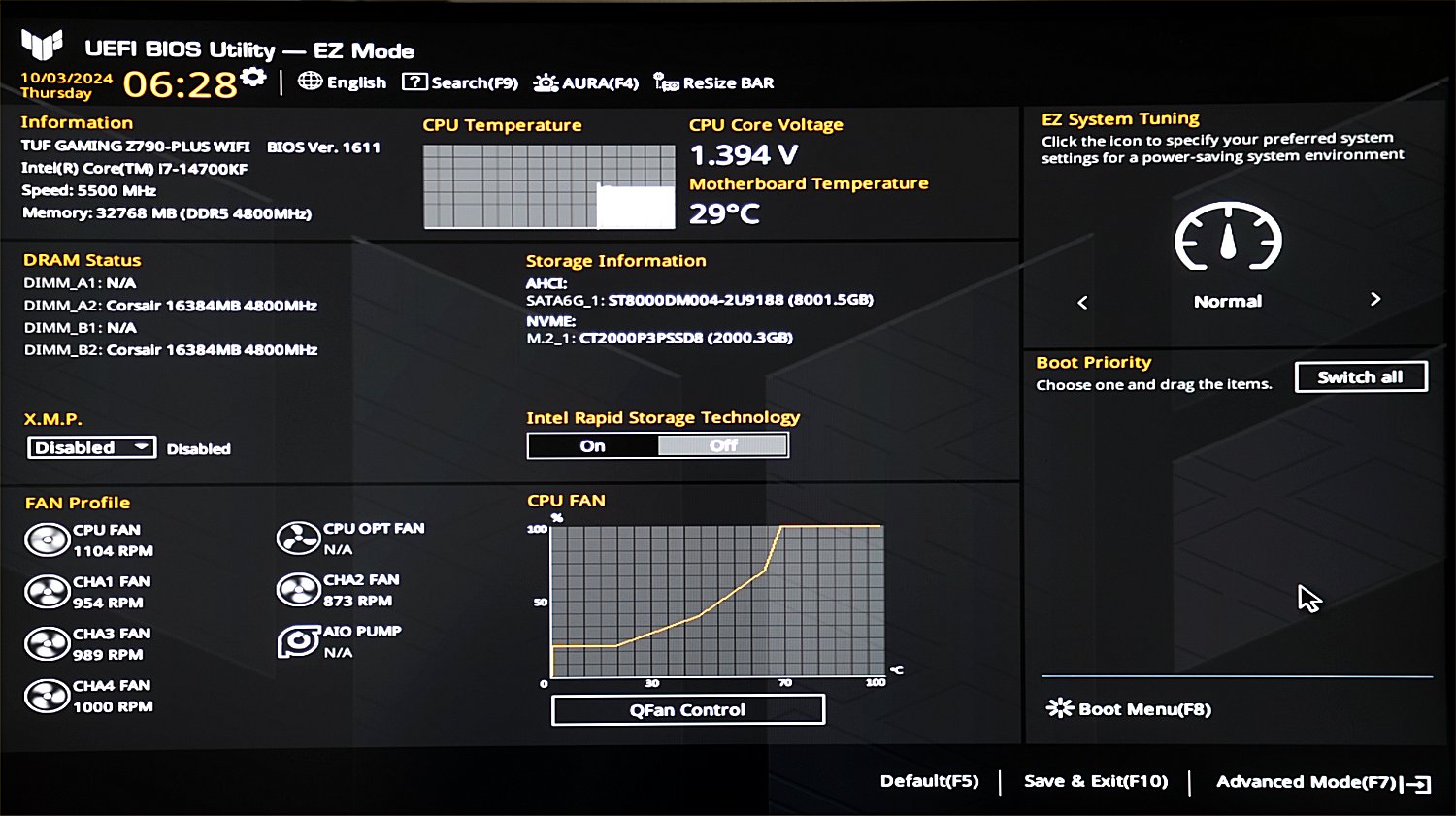The height and width of the screenshot is (816, 1456).
Task: Click the settings gear next to the clock
Action: 253,77
